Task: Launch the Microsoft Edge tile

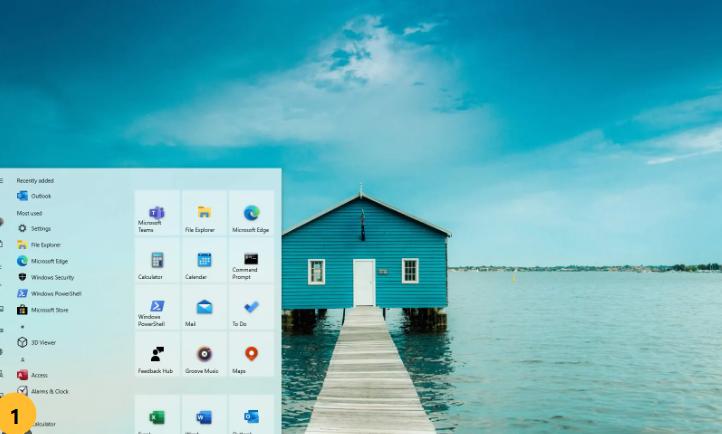Action: (251, 213)
